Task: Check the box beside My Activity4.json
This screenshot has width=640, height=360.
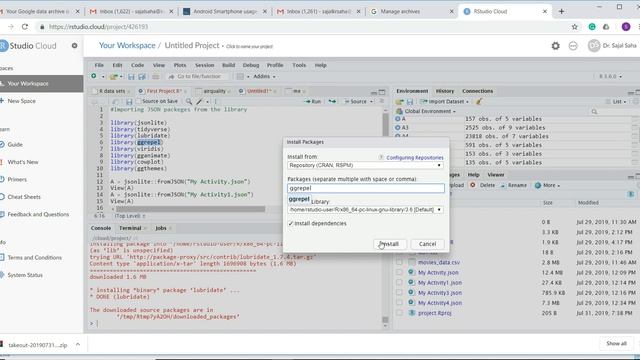Action: pyautogui.click(x=399, y=303)
